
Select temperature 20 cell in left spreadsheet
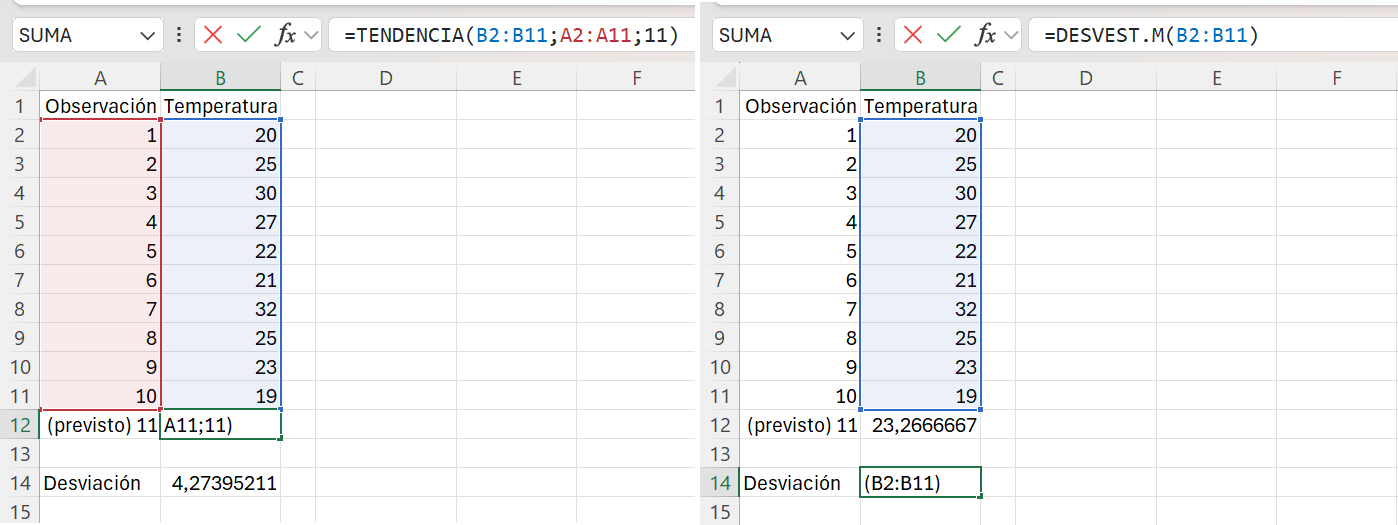pos(220,135)
